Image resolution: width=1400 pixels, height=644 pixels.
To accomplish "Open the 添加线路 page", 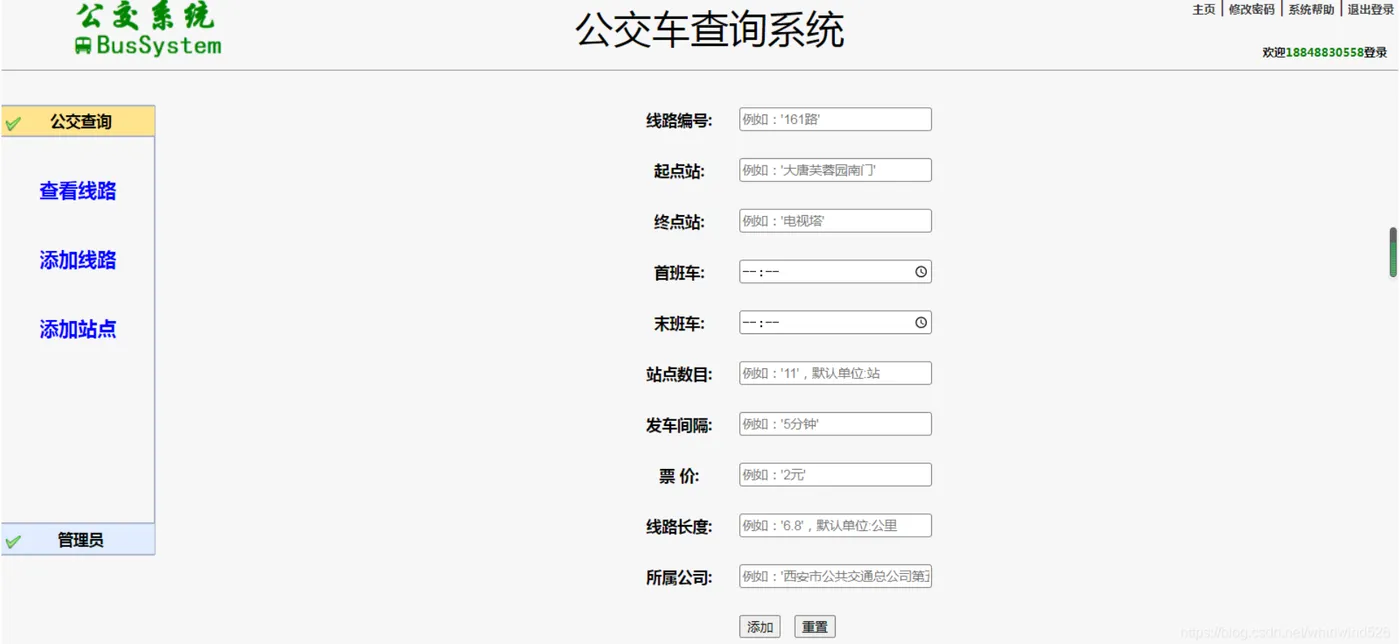I will coord(78,260).
